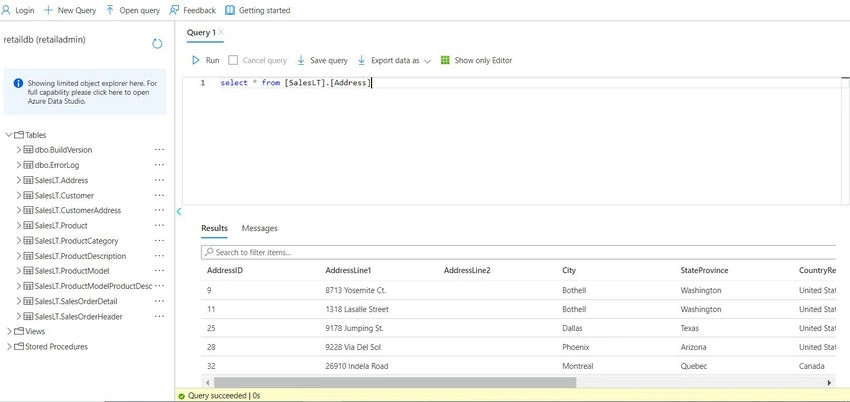Click the New Query plus icon
This screenshot has height=402, width=850.
(x=48, y=10)
